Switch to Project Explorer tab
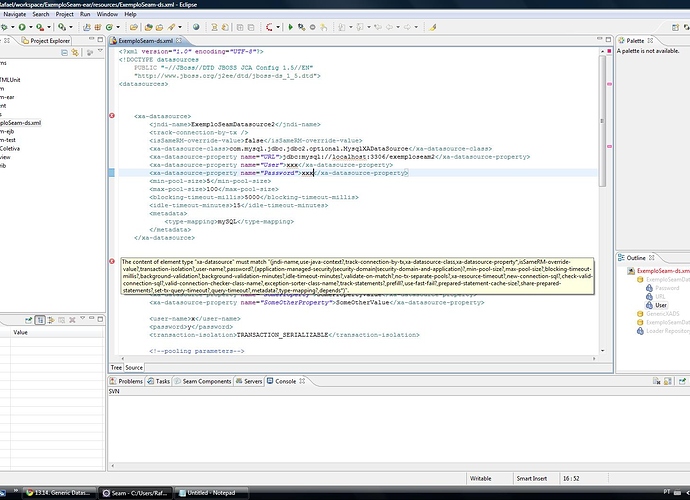This screenshot has height=500, width=690. click(x=46, y=40)
